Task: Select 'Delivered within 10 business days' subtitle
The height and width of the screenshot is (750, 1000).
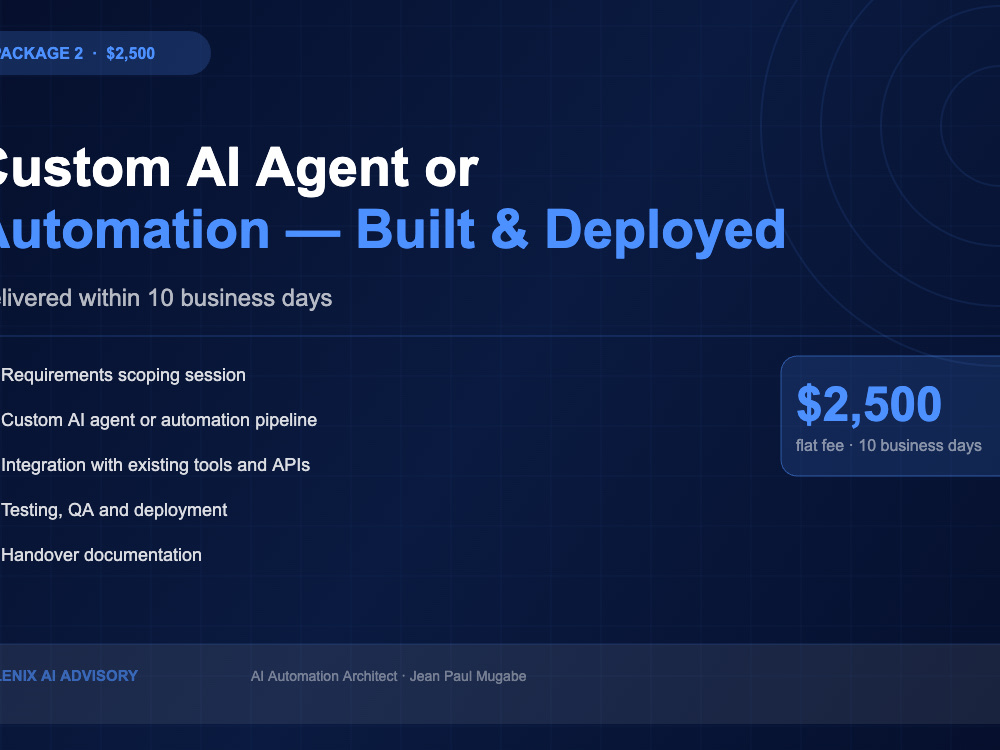Action: point(165,298)
